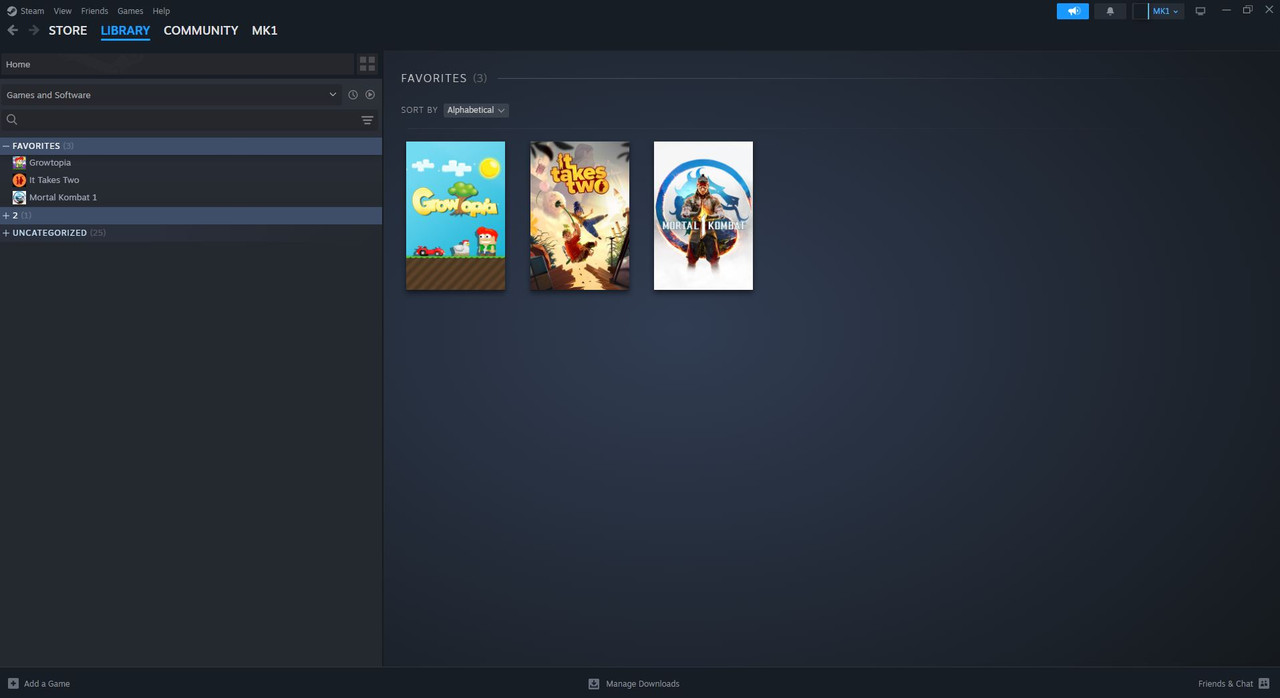Open the MK1 profile tab
The height and width of the screenshot is (698, 1280).
(264, 30)
